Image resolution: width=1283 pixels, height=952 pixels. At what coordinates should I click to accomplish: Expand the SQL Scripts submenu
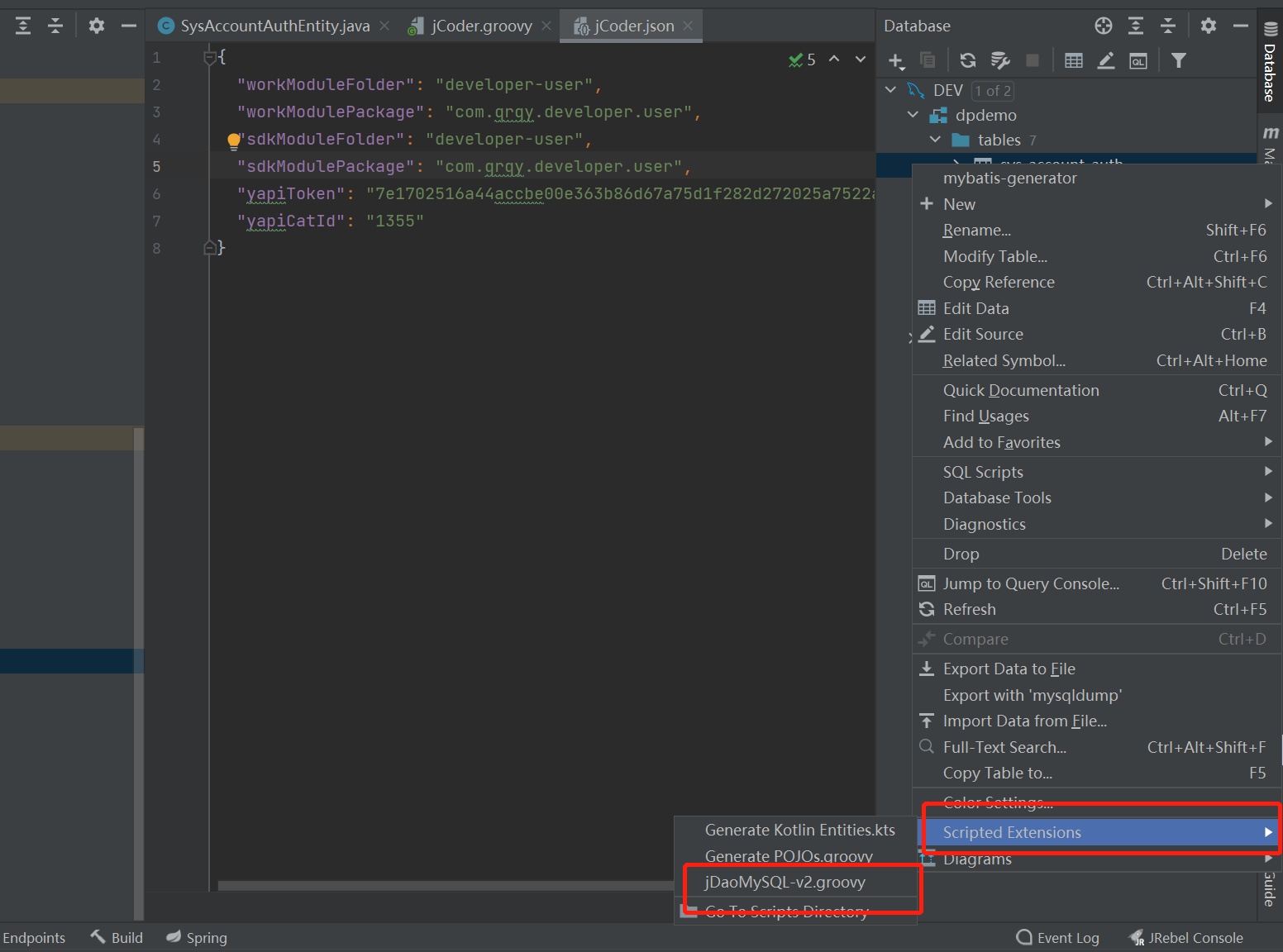[1097, 472]
